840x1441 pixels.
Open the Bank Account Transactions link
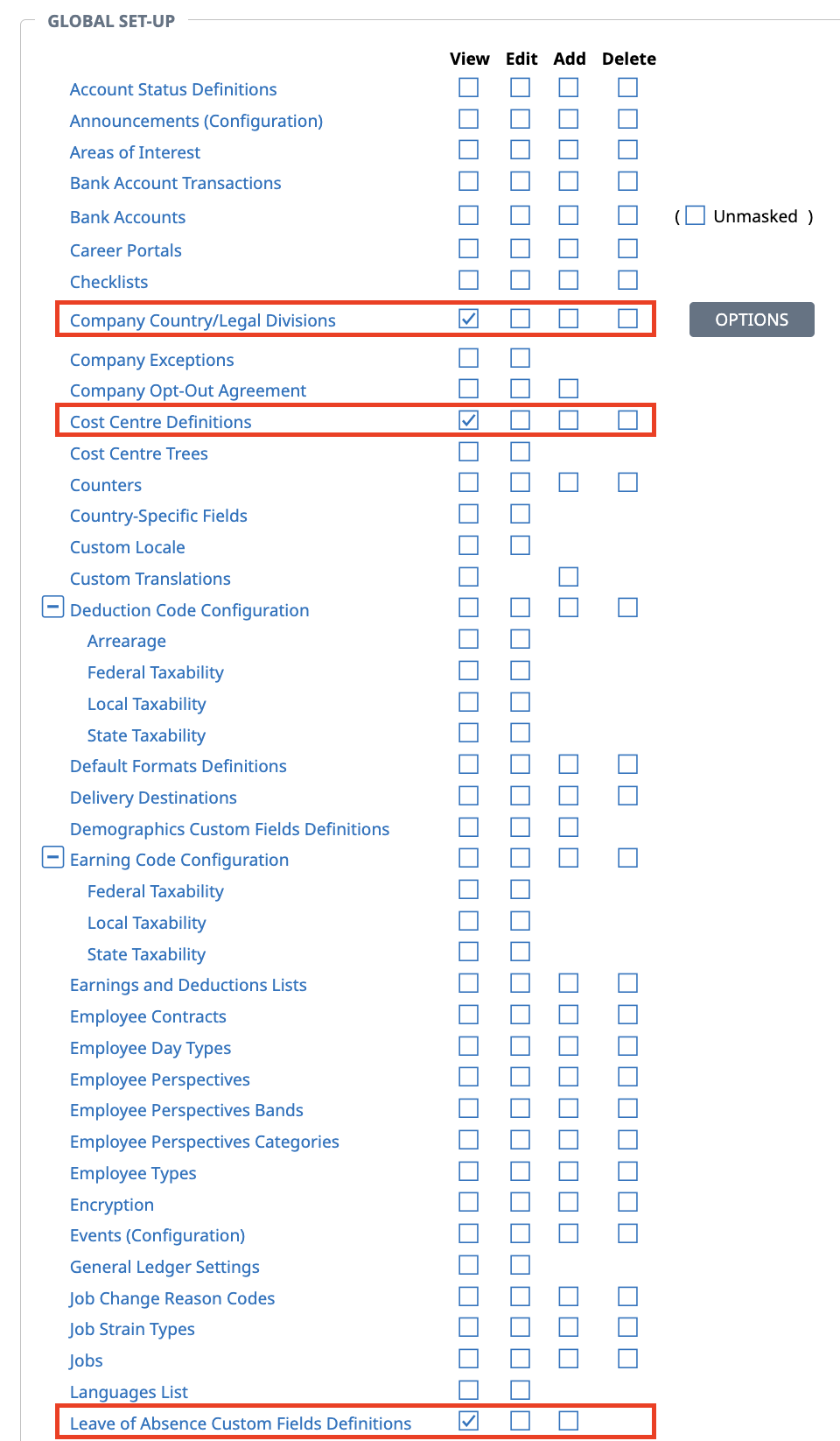pos(175,183)
